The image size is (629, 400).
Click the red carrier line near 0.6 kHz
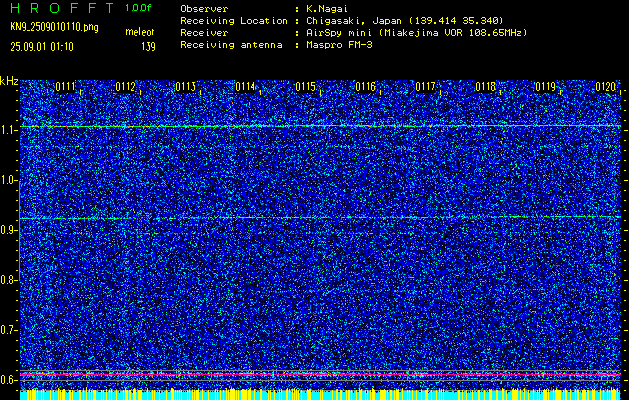coord(320,375)
